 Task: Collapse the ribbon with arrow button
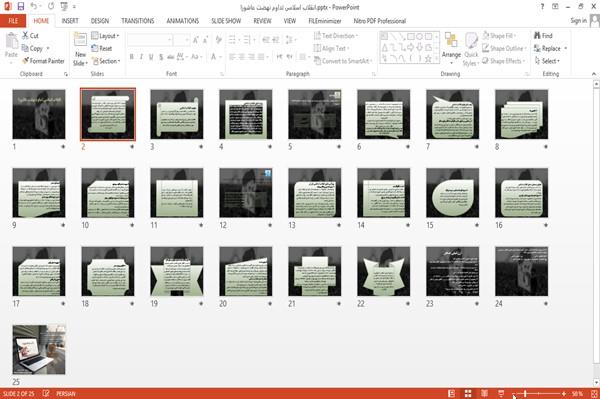594,74
